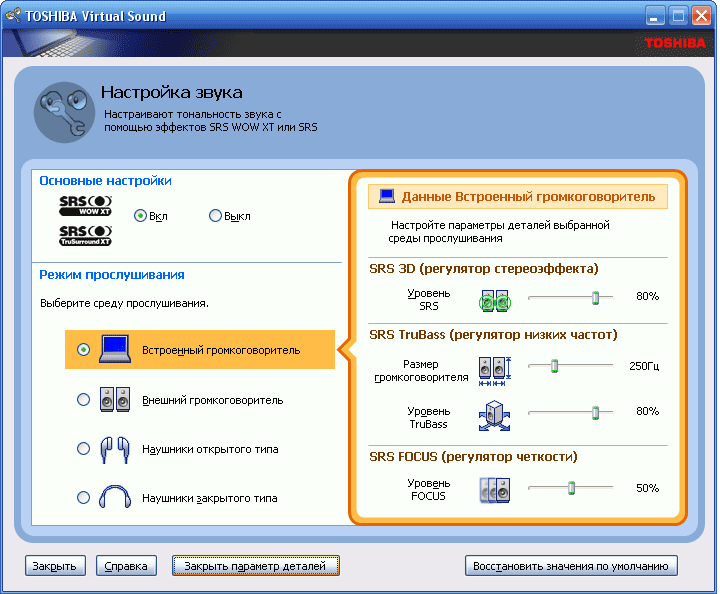The height and width of the screenshot is (594, 720).
Task: Click the Уровень TruBass slider handle
Action: [595, 413]
